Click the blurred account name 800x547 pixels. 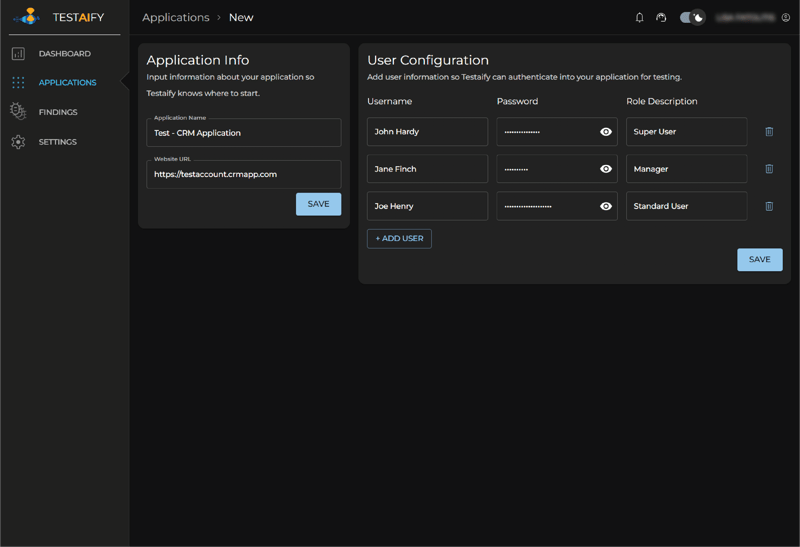745,17
